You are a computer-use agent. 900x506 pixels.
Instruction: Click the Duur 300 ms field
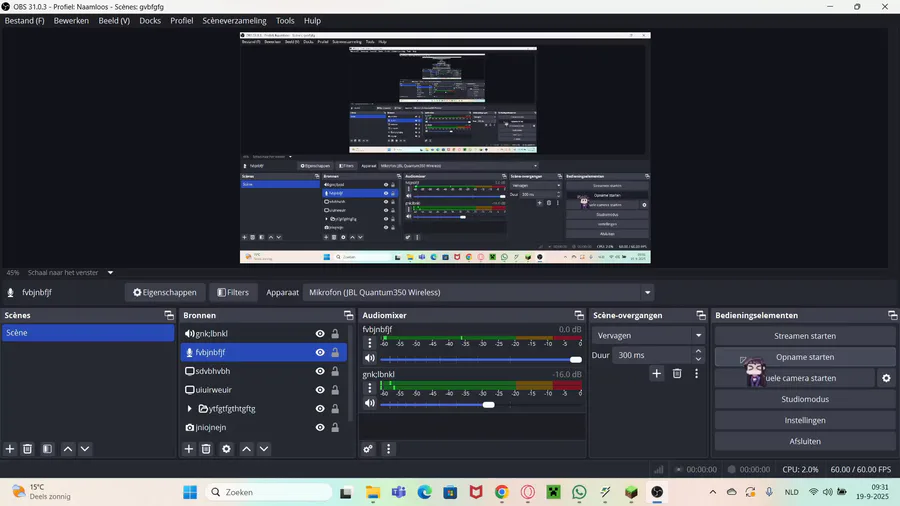651,355
